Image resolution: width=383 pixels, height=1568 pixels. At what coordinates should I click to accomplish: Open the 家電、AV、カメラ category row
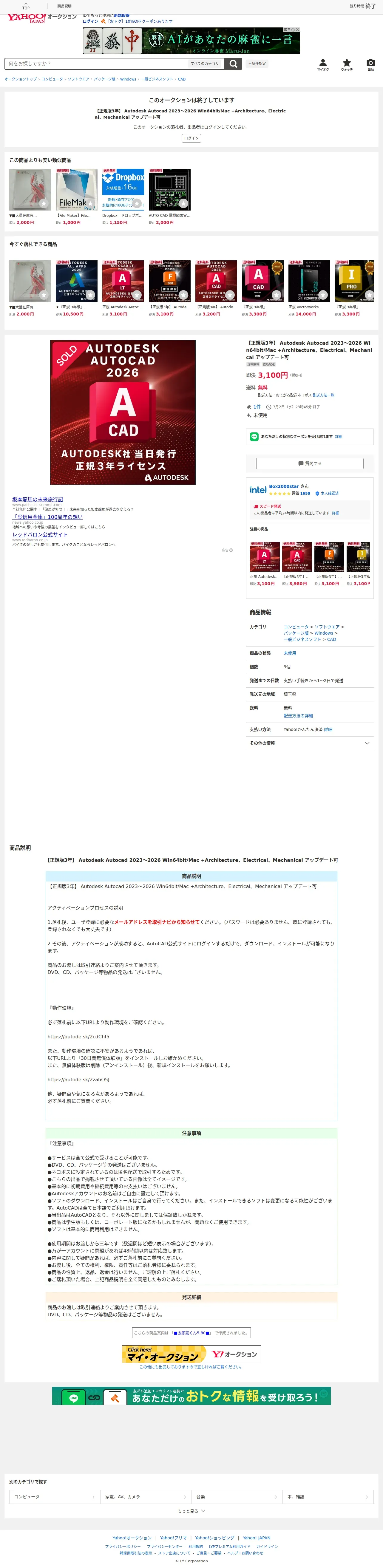tap(146, 1497)
